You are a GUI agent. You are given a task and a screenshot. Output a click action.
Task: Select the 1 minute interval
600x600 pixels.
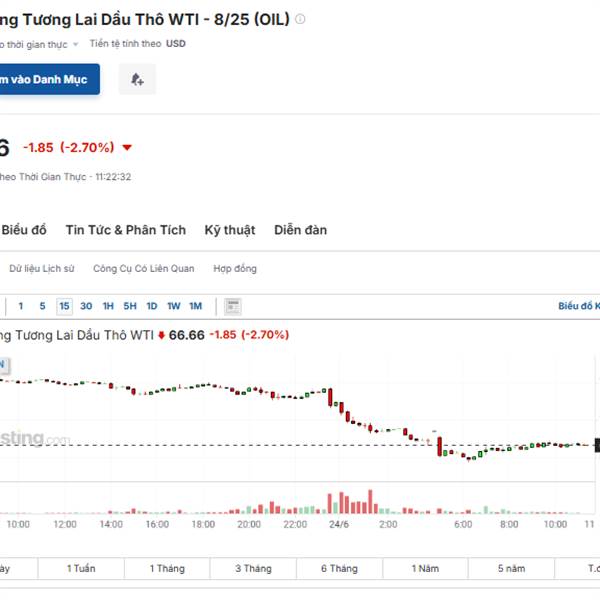point(21,306)
